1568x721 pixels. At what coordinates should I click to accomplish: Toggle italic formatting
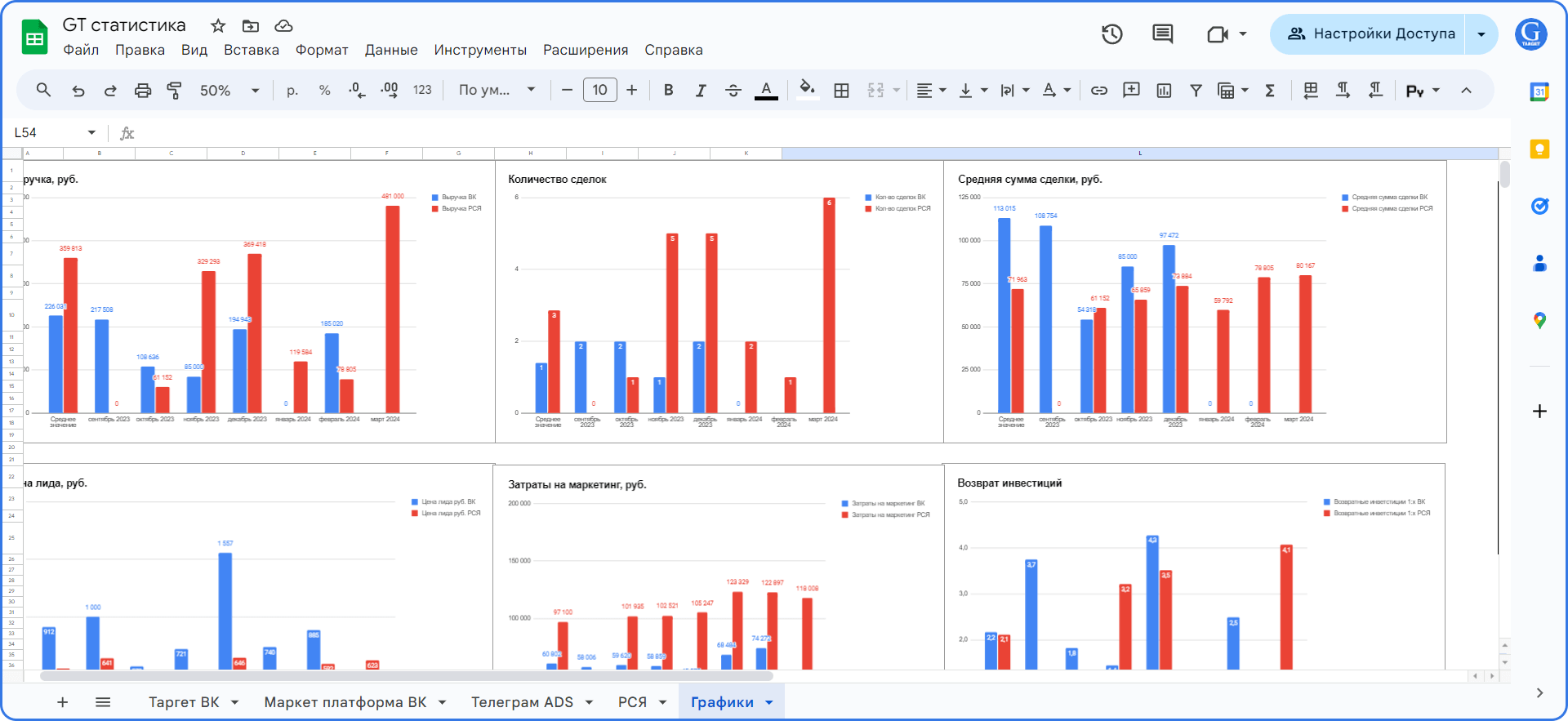pos(701,91)
